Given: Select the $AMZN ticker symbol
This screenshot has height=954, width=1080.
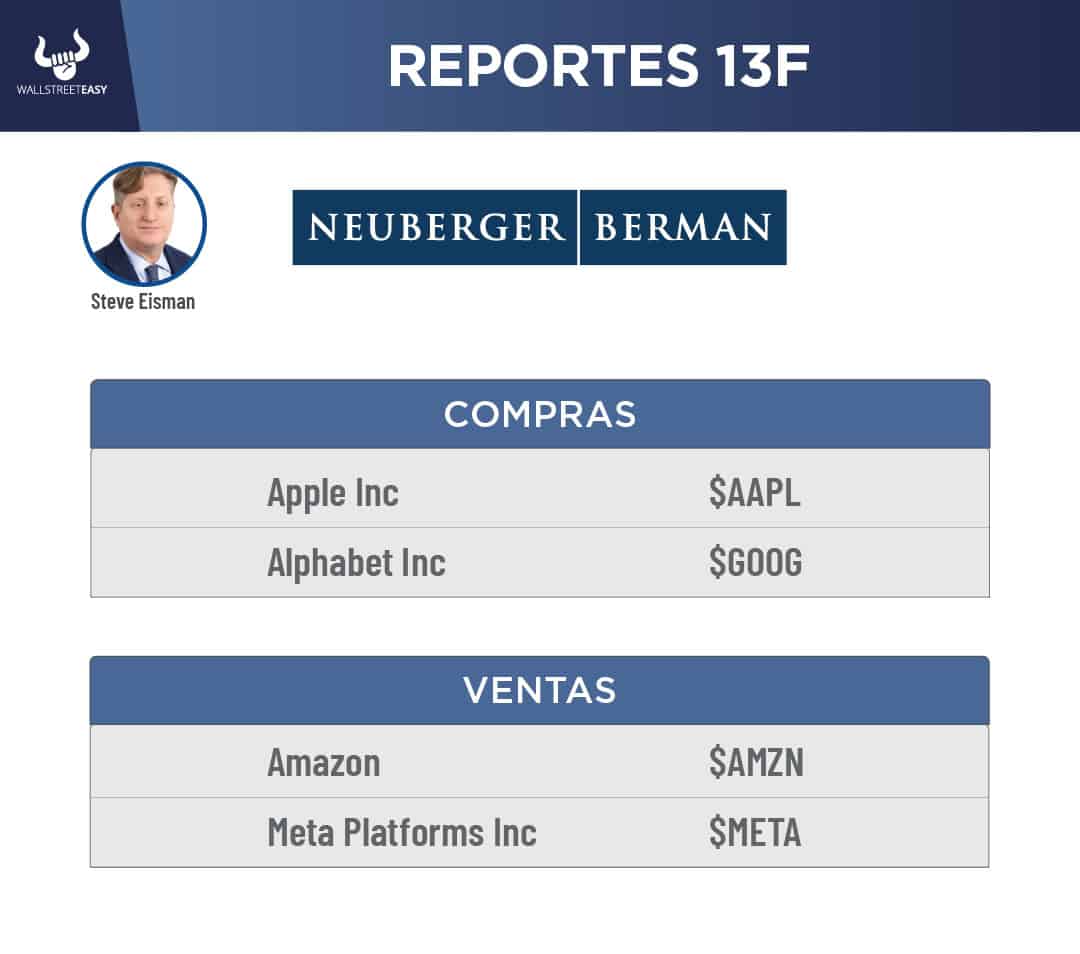Looking at the screenshot, I should pos(756,762).
